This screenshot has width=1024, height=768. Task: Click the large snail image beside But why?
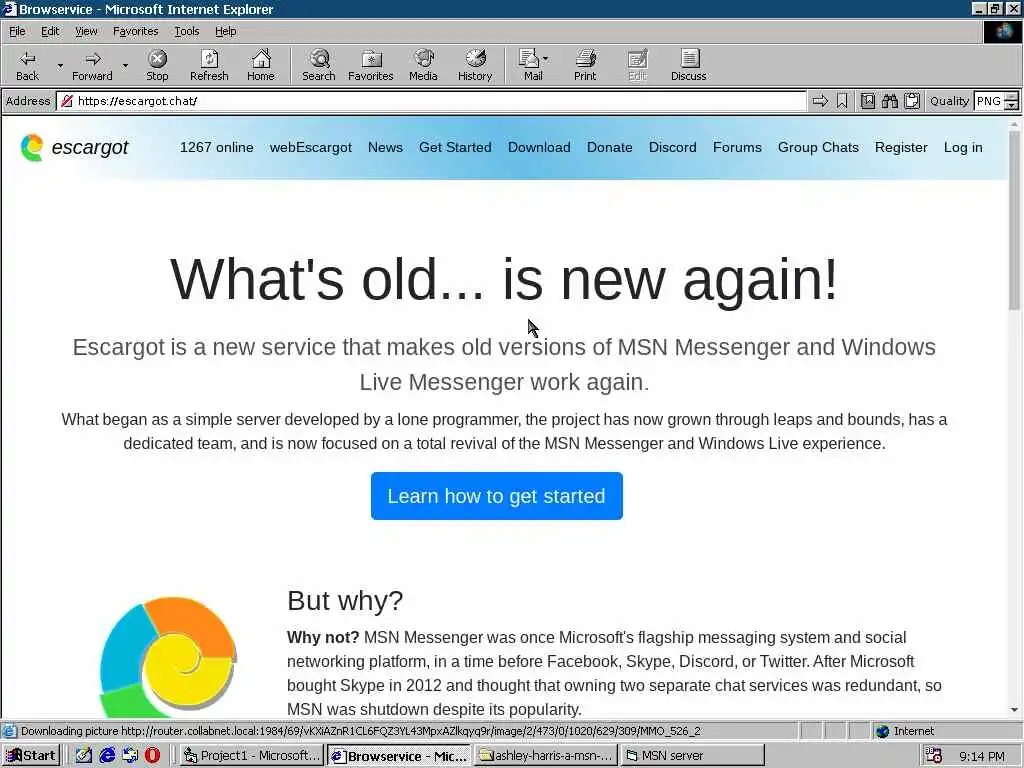(x=168, y=656)
